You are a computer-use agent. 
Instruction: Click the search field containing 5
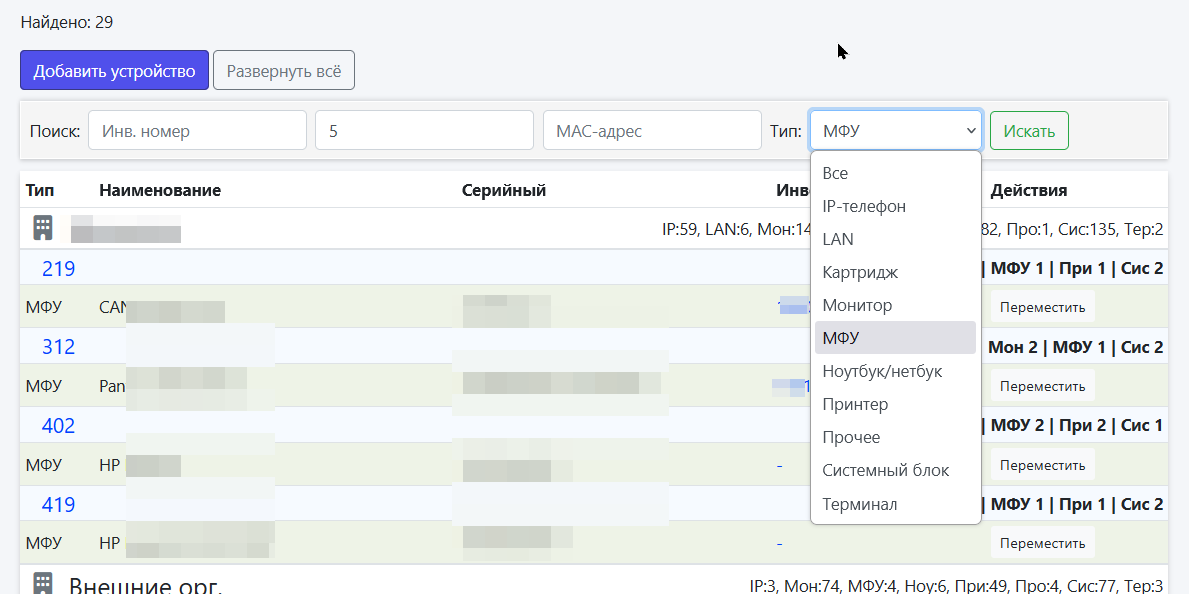(x=425, y=130)
